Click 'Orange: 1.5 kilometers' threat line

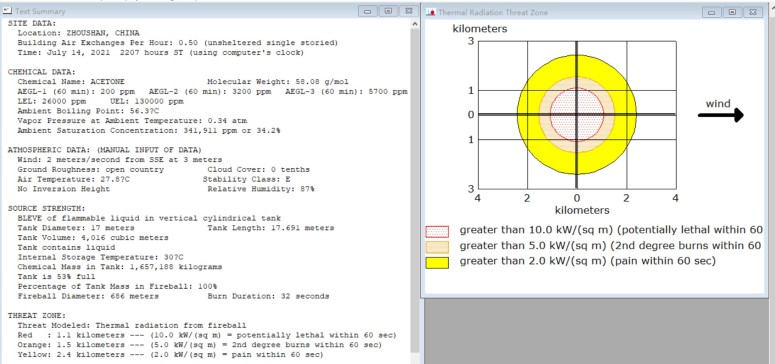click(x=200, y=345)
